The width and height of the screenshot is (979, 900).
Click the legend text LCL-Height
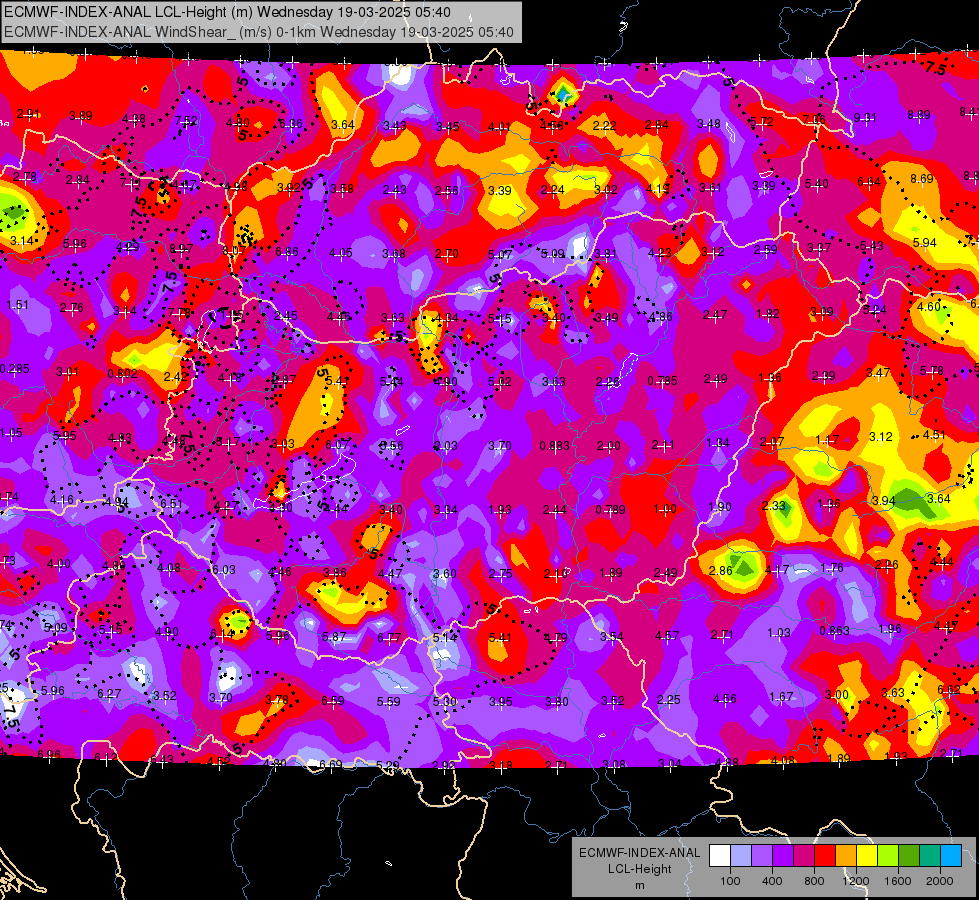coord(639,869)
